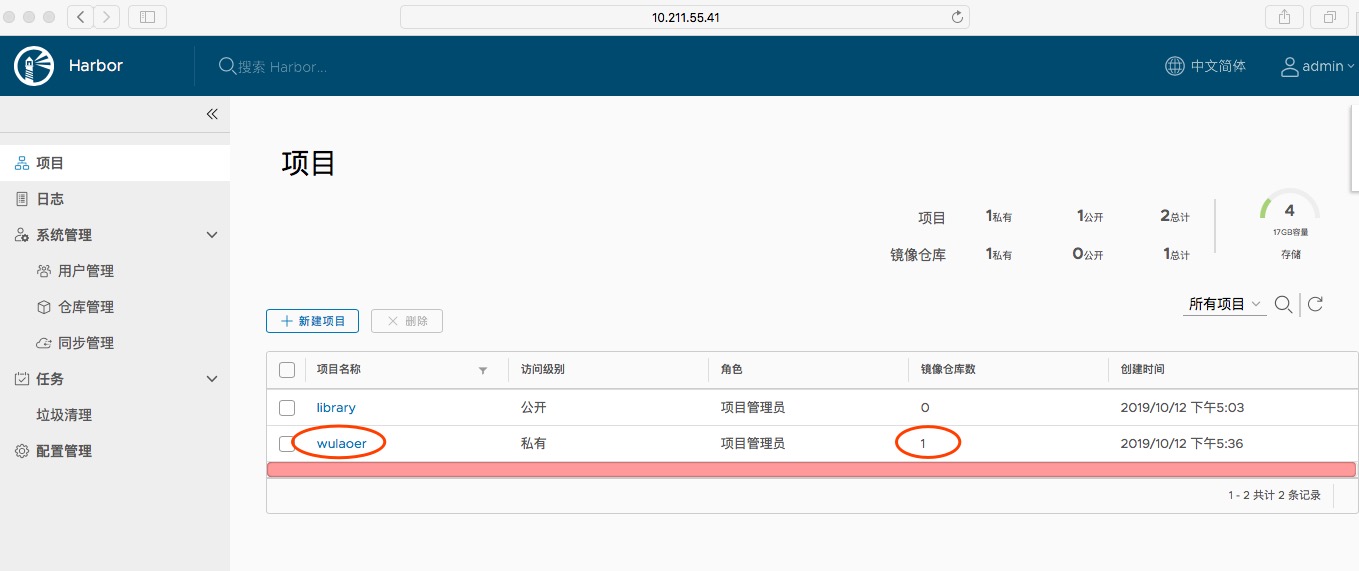The image size is (1359, 571).
Task: Open the 中文简体 language dropdown
Action: (1206, 66)
